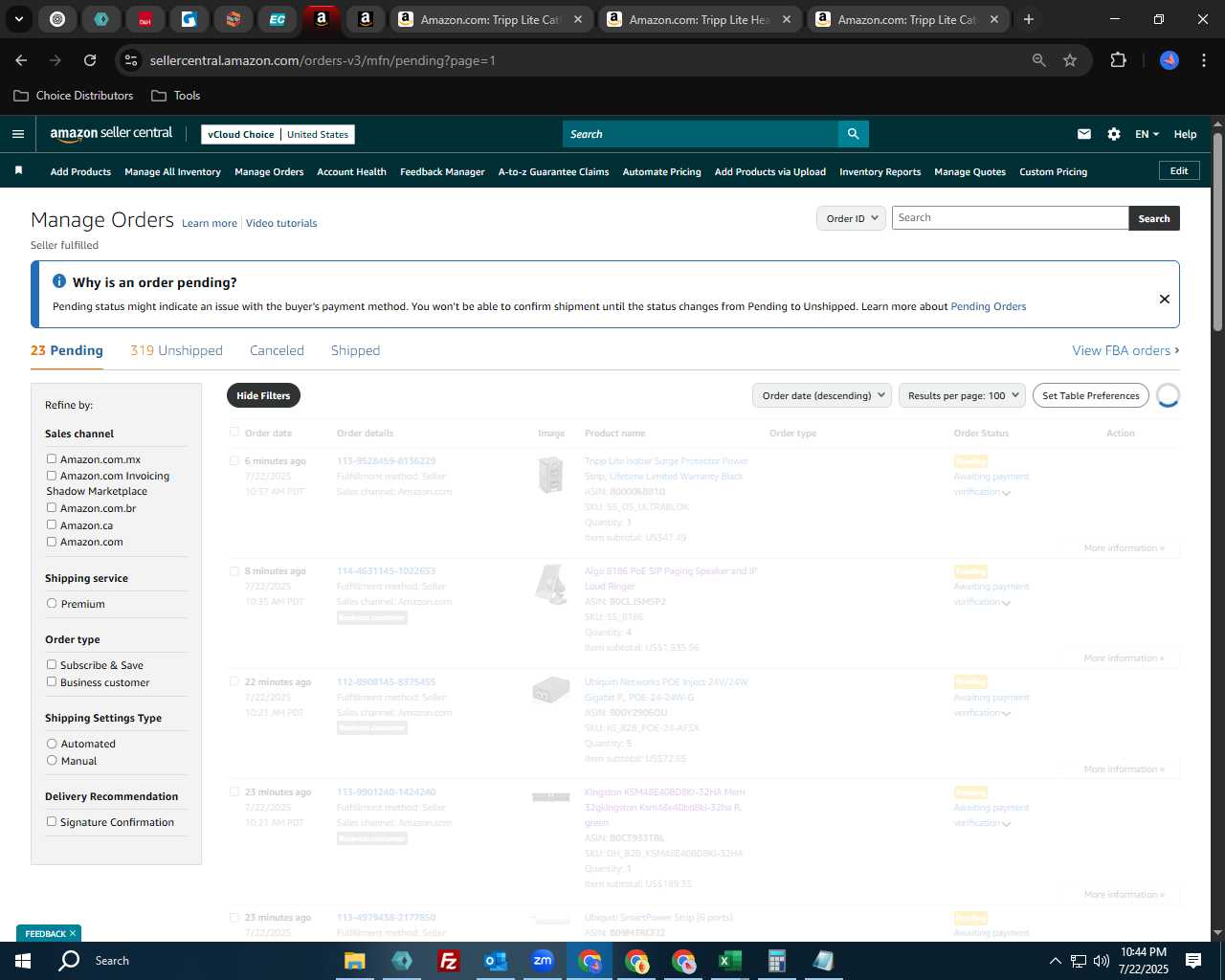Screen dimensions: 1225x980
Task: Click the site information icon in address bar
Action: click(132, 60)
